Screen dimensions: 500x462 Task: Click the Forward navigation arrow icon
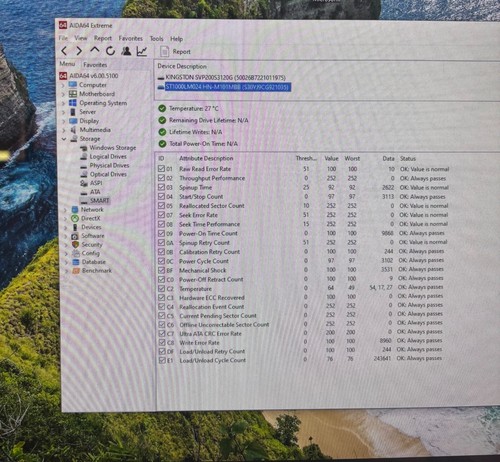coord(79,51)
